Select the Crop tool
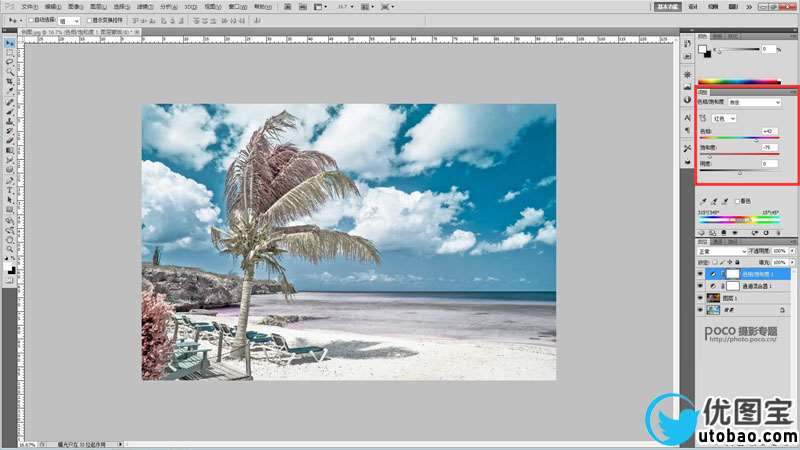The width and height of the screenshot is (800, 450). (9, 81)
